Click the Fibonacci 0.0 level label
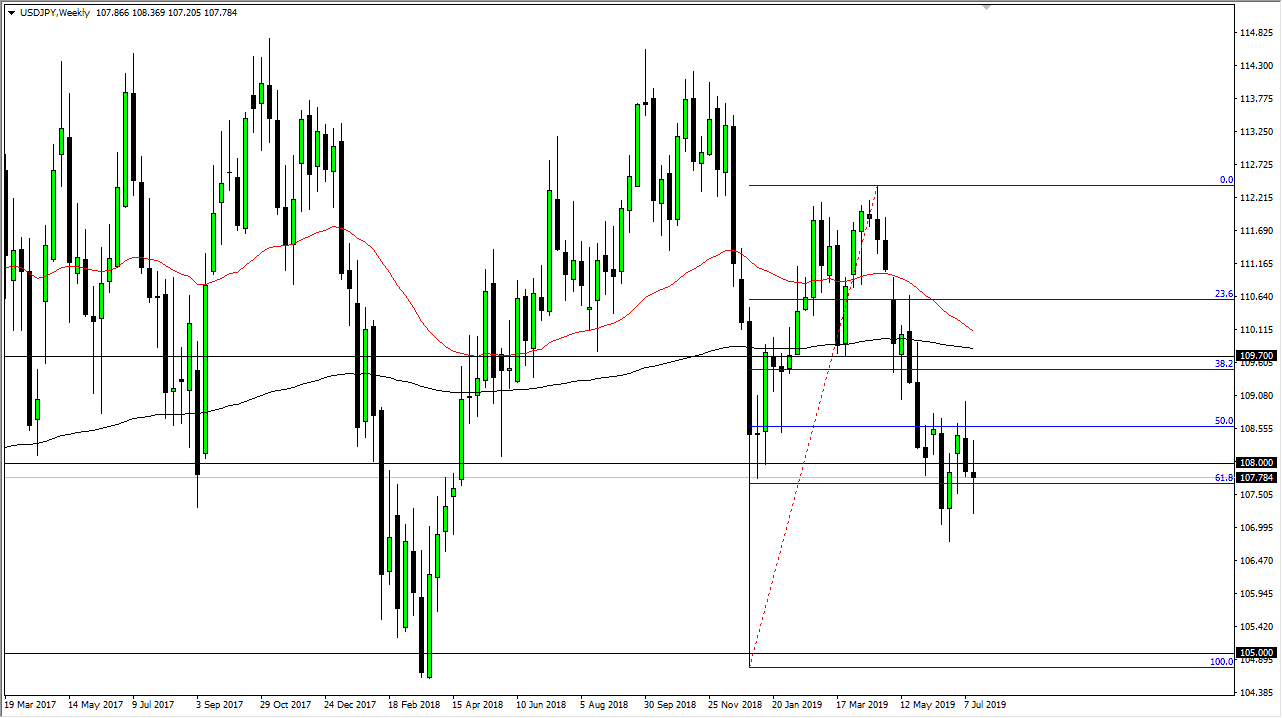This screenshot has height=718, width=1282. coord(1225,180)
